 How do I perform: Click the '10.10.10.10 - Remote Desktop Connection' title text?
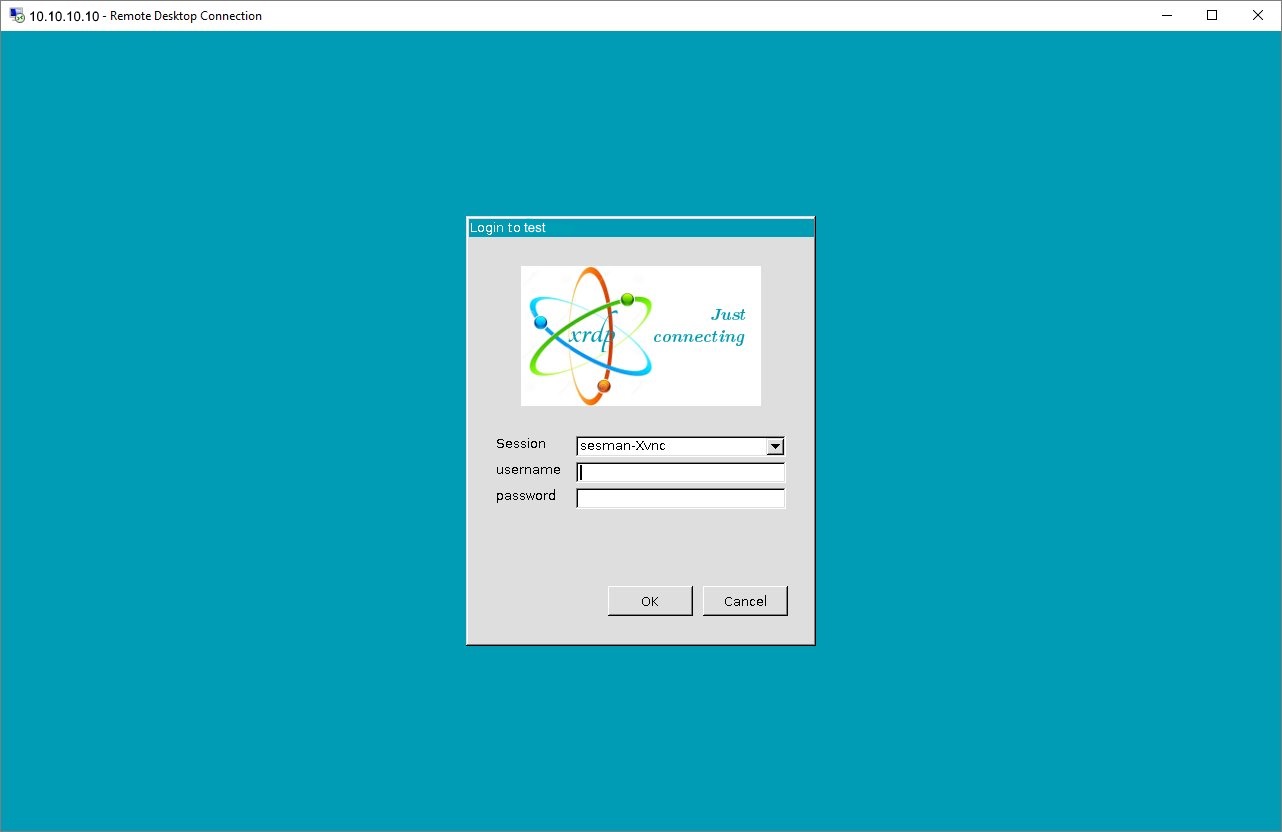click(x=146, y=16)
